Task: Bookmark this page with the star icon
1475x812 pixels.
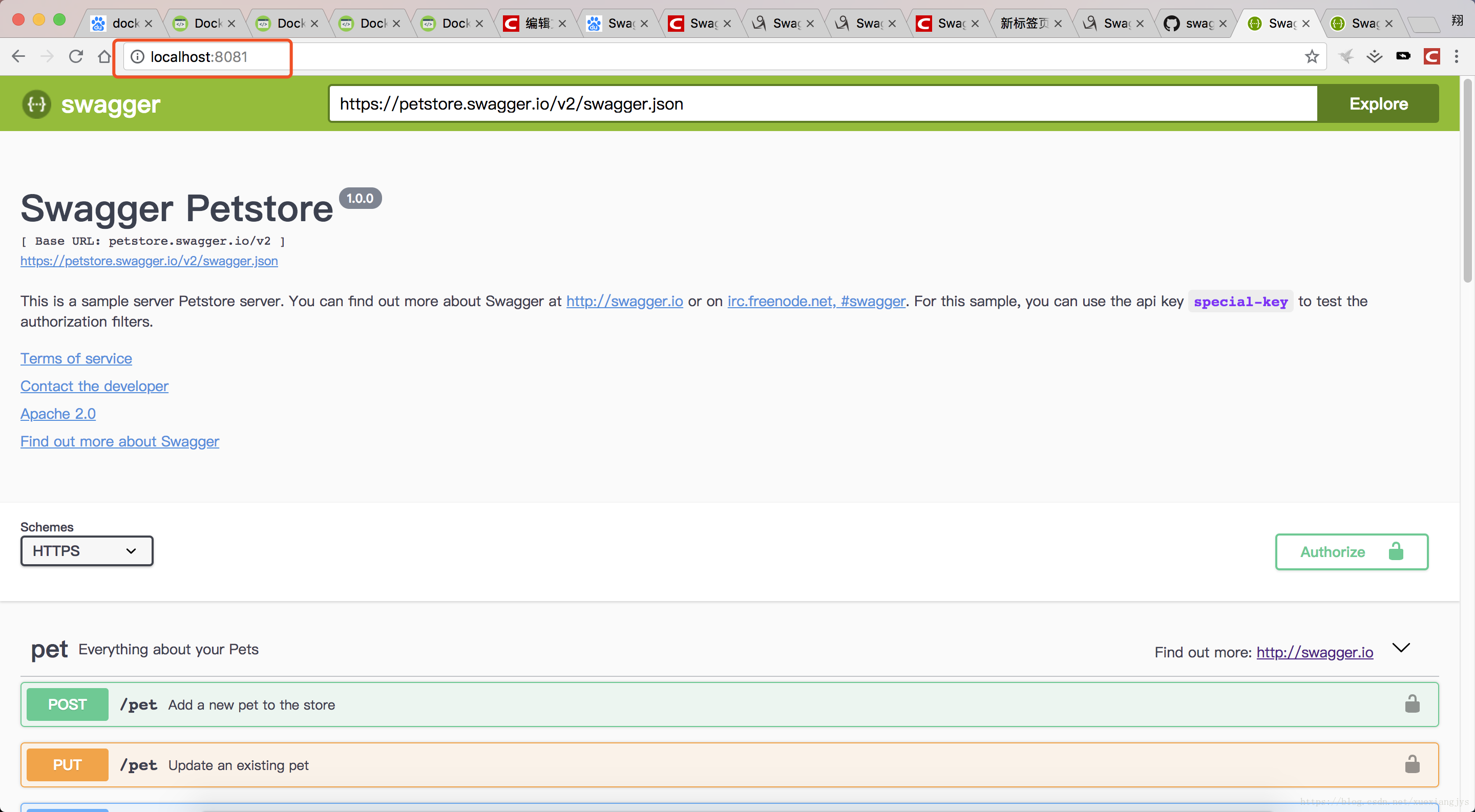Action: click(x=1311, y=56)
